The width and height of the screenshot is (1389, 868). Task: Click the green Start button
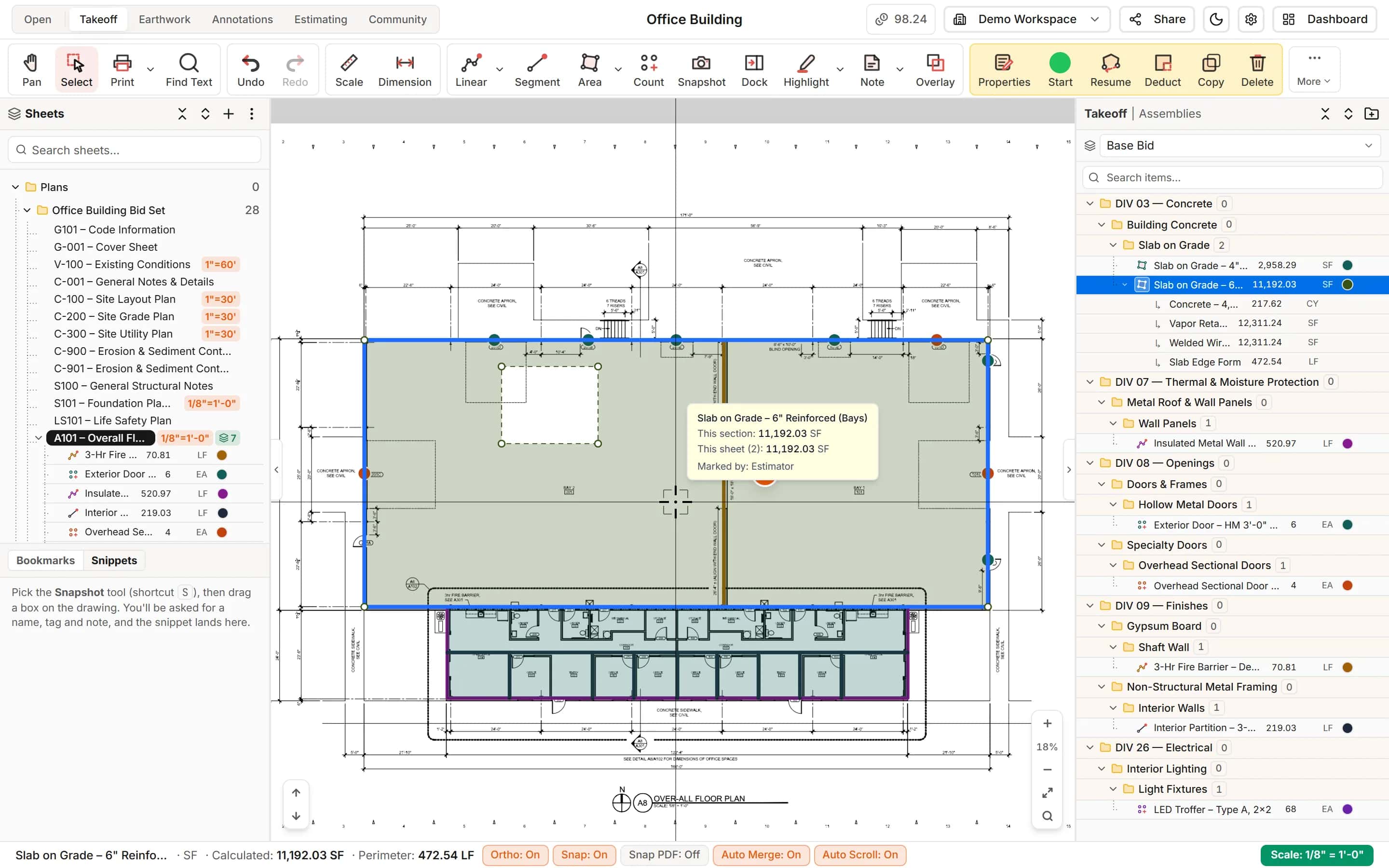pyautogui.click(x=1060, y=70)
